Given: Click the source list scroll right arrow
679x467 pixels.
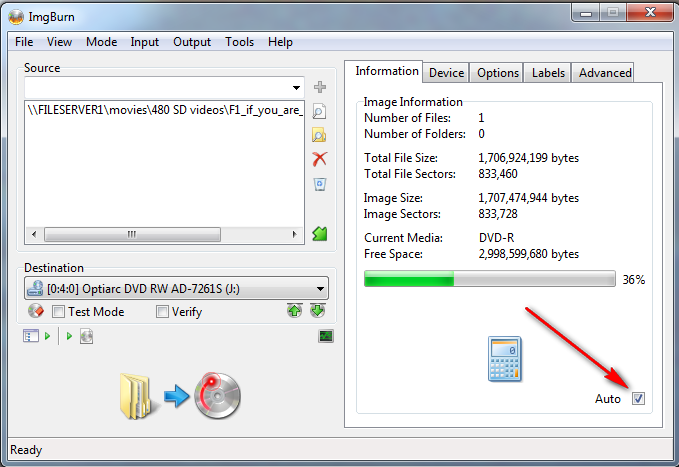Looking at the screenshot, I should [294, 234].
